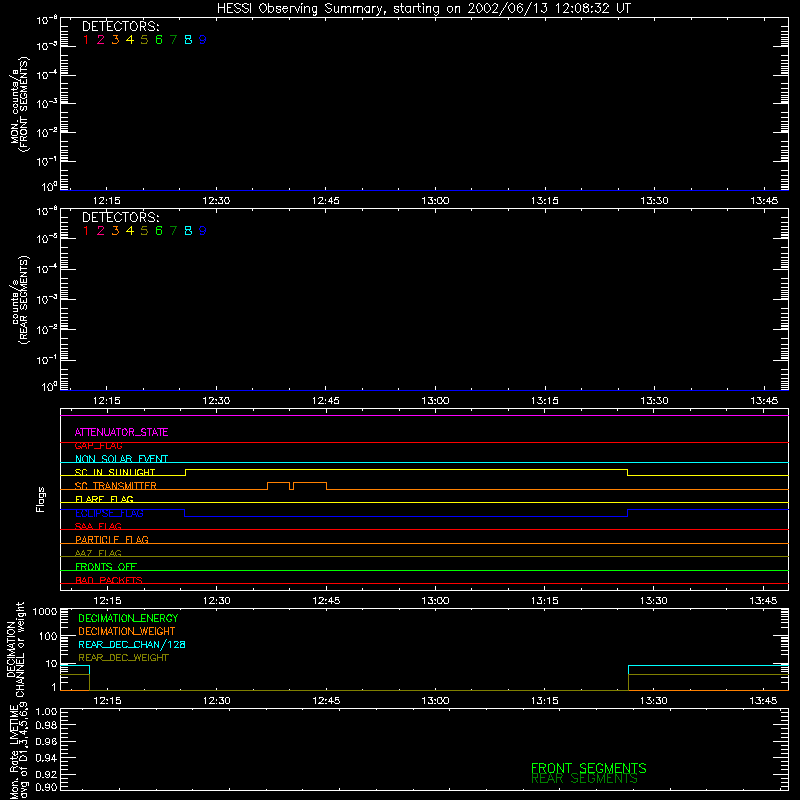Select detector 6 in front segments legend
The width and height of the screenshot is (800, 800).
pos(159,40)
